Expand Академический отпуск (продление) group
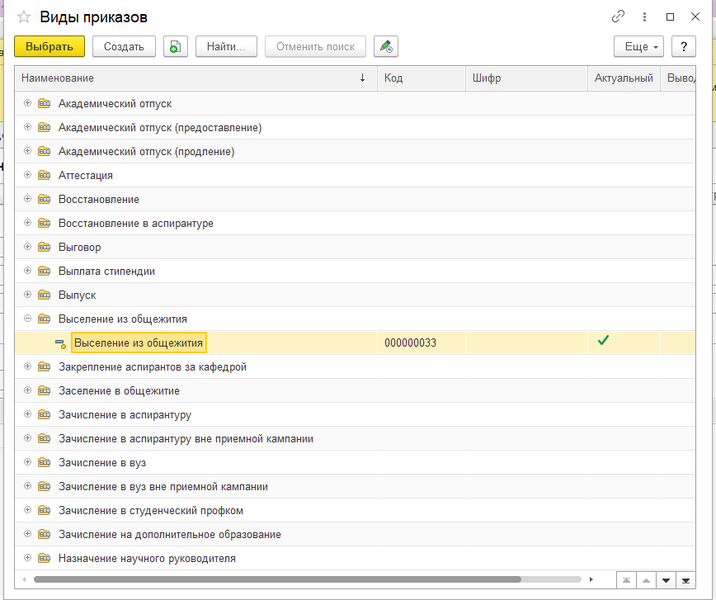Screen dimensions: 716x600 coord(27,151)
